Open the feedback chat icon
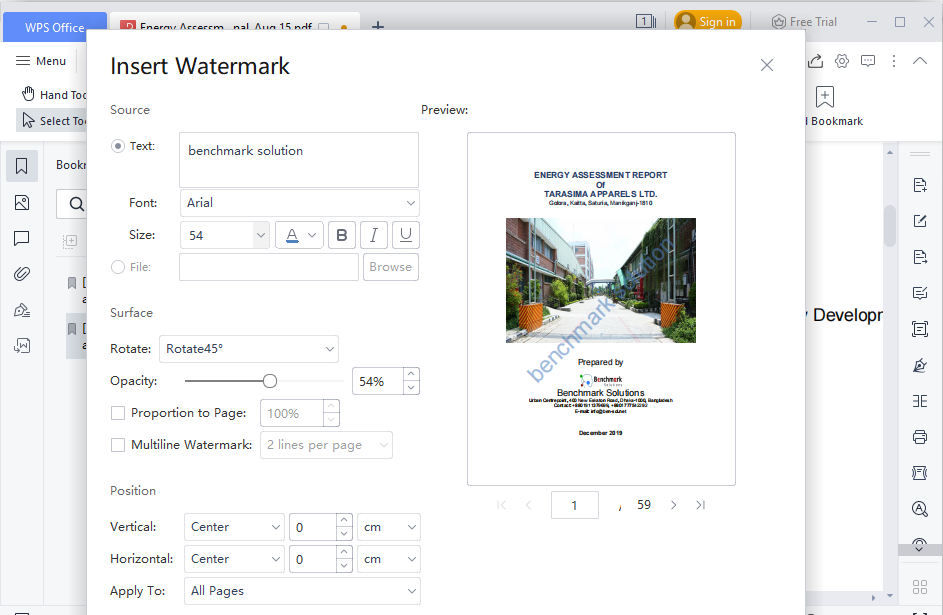Screen dimensions: 943x615 [868, 61]
